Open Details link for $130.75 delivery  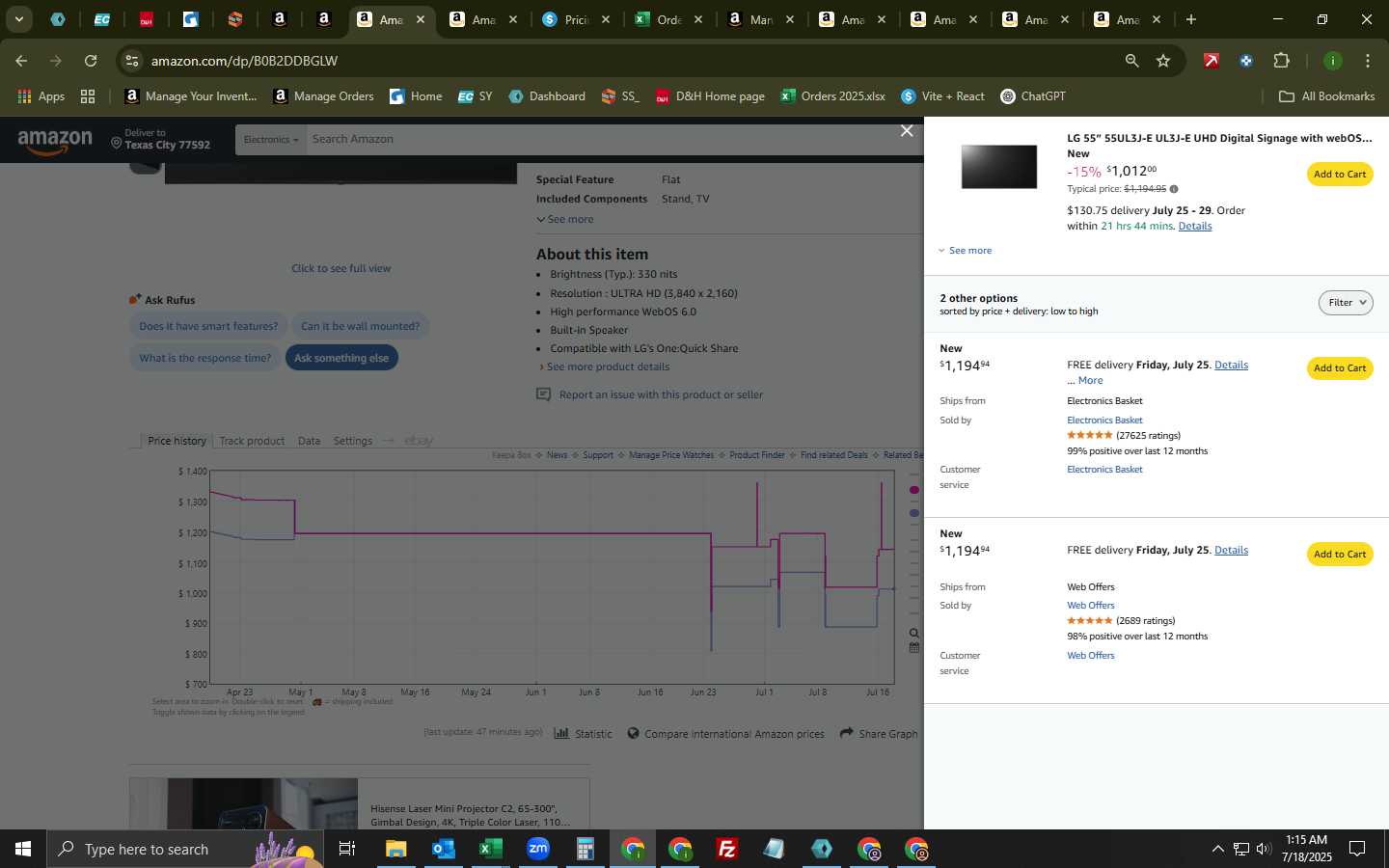[x=1195, y=227]
